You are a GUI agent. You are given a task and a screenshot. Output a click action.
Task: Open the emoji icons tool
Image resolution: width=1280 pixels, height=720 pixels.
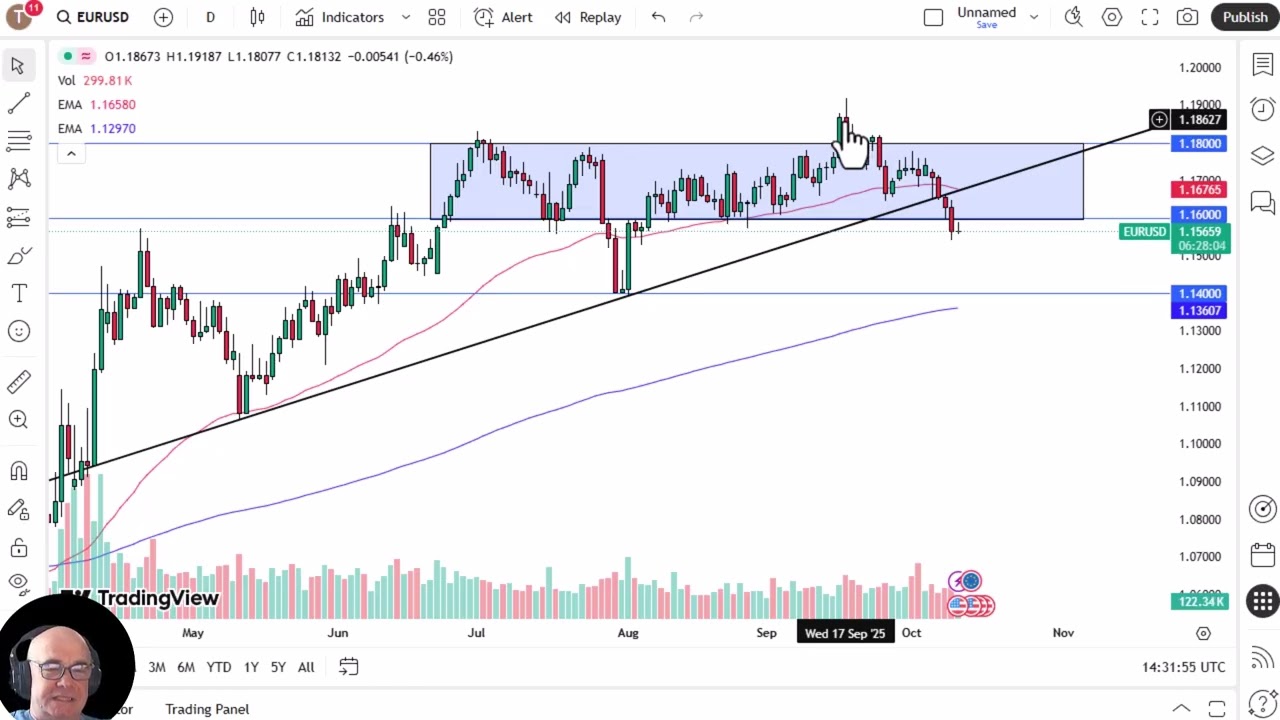pos(18,331)
